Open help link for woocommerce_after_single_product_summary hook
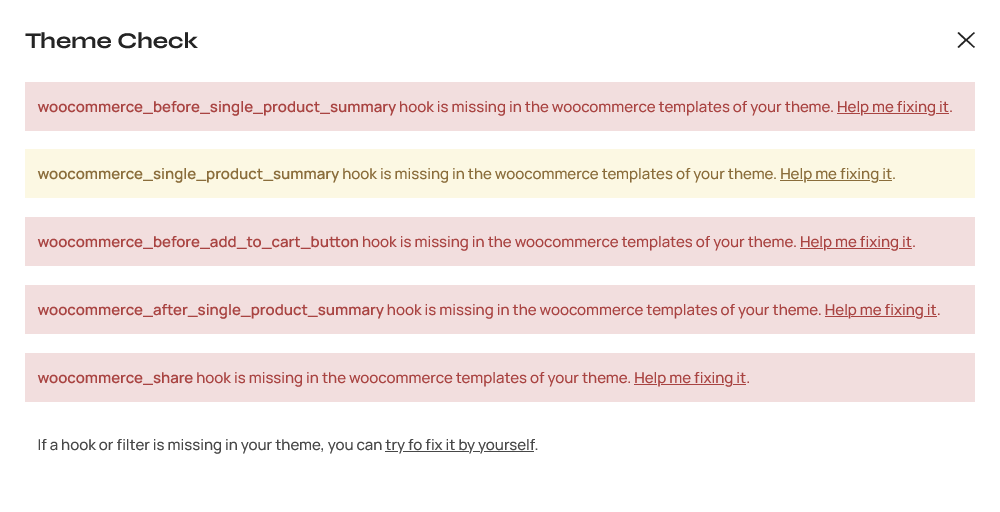 880,310
